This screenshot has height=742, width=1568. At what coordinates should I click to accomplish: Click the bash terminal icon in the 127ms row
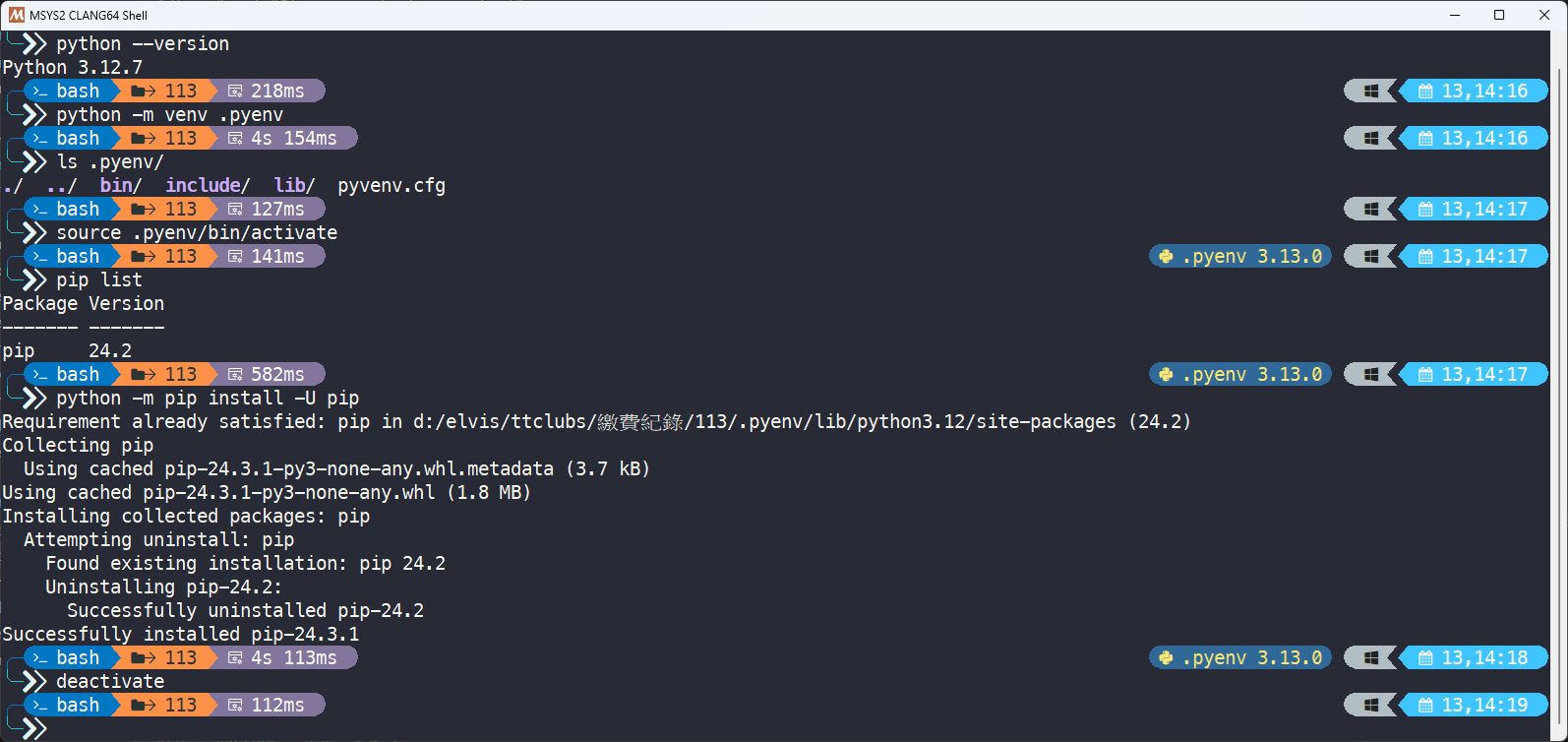point(40,209)
